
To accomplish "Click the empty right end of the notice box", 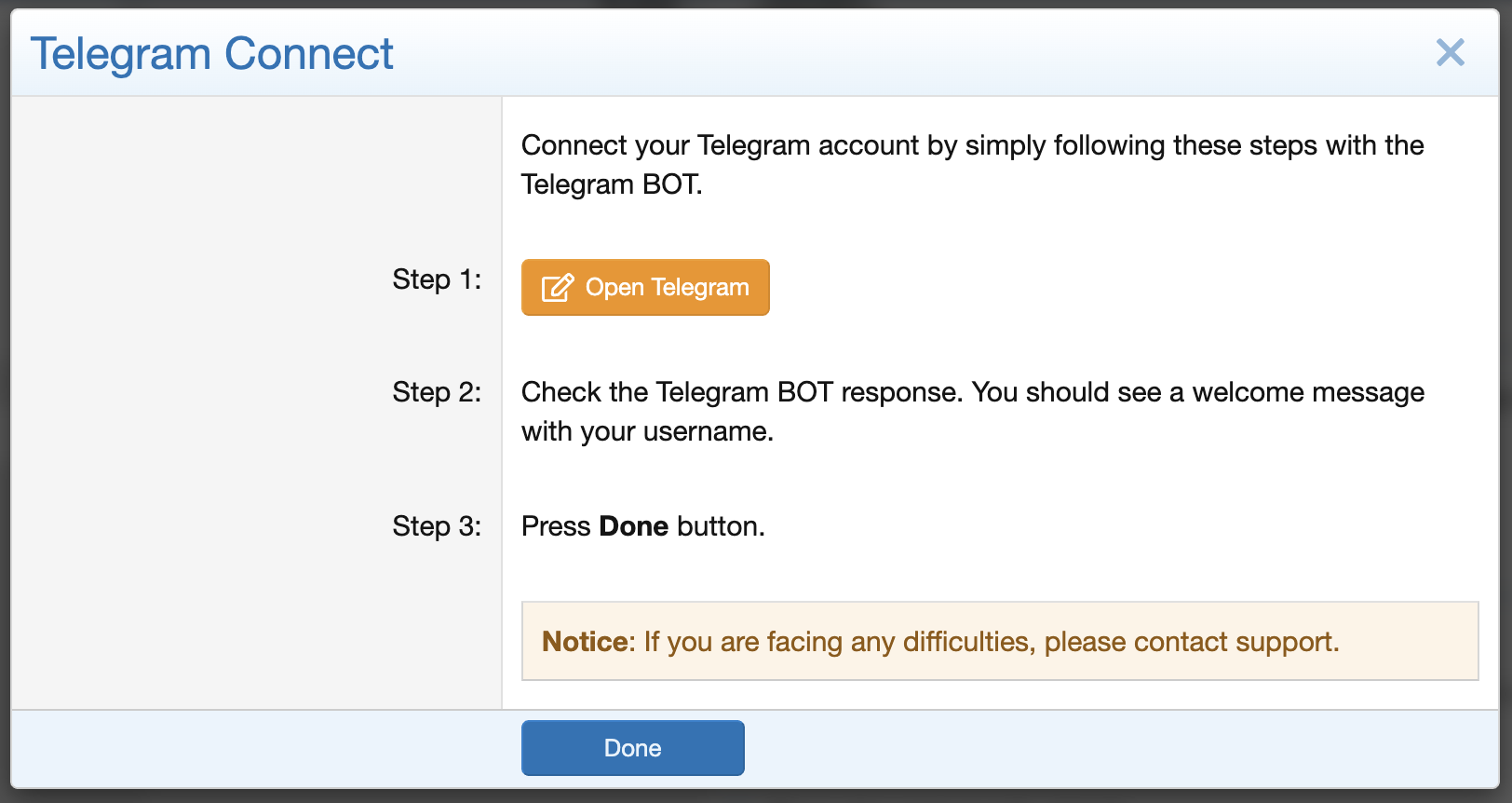I will (x=1415, y=642).
